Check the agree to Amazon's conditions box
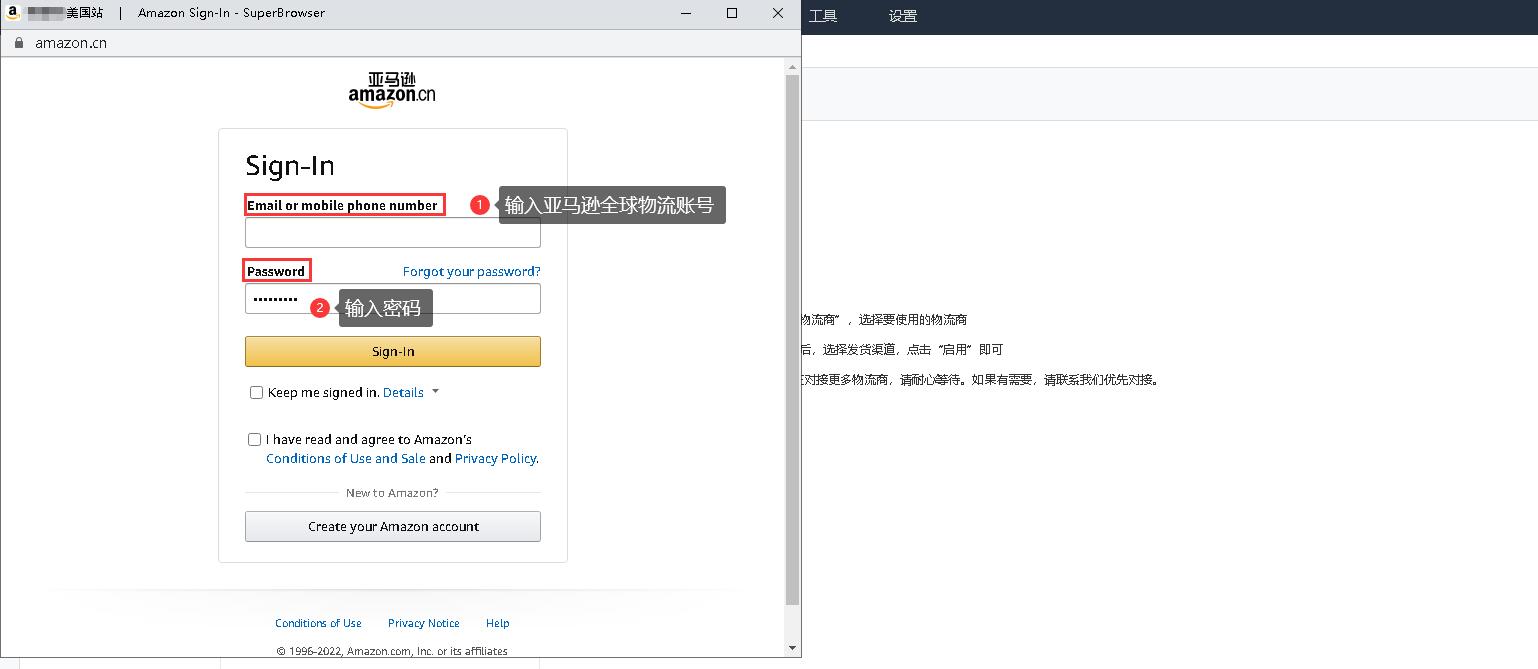 (254, 439)
